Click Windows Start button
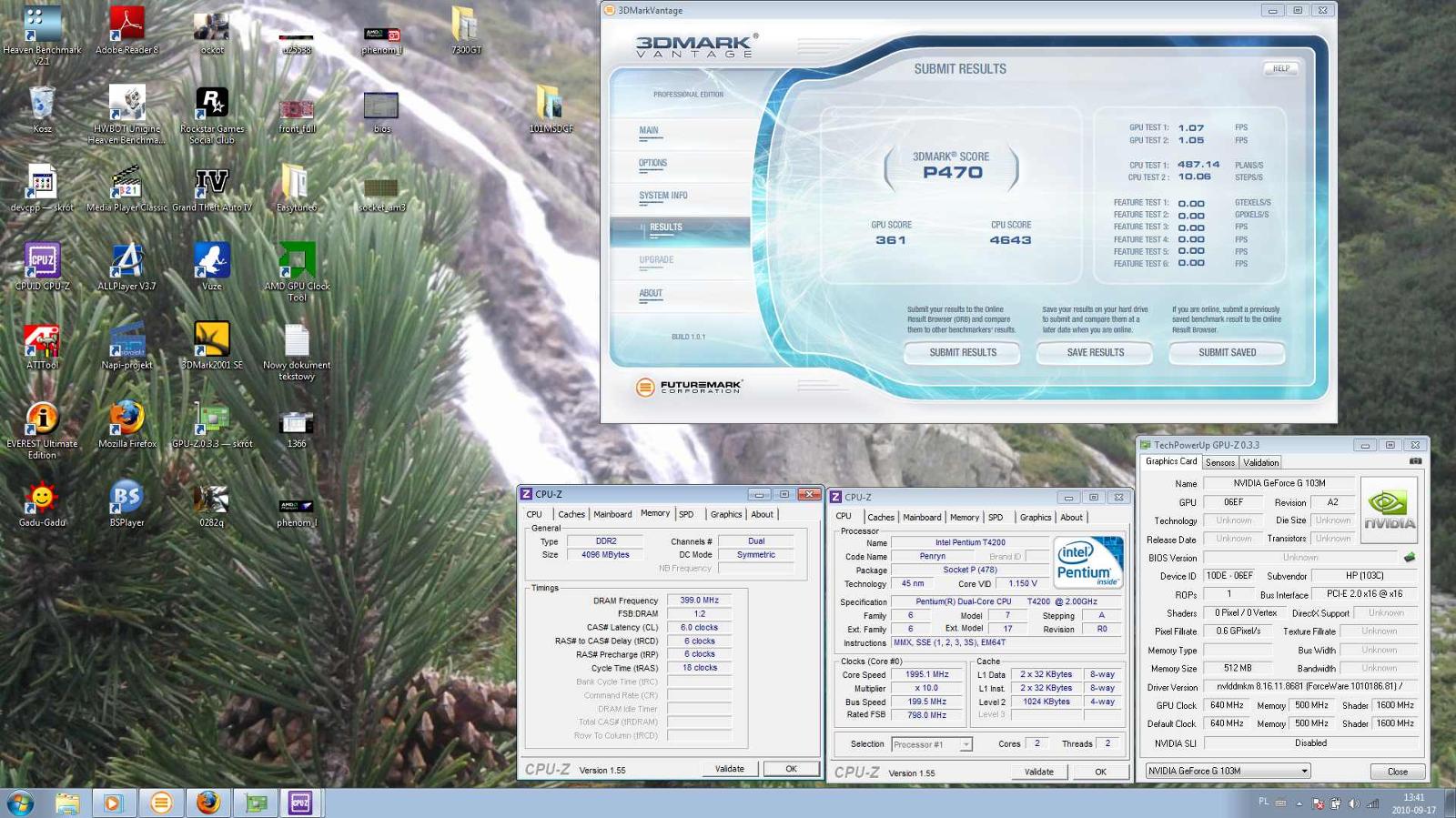 [x=21, y=803]
